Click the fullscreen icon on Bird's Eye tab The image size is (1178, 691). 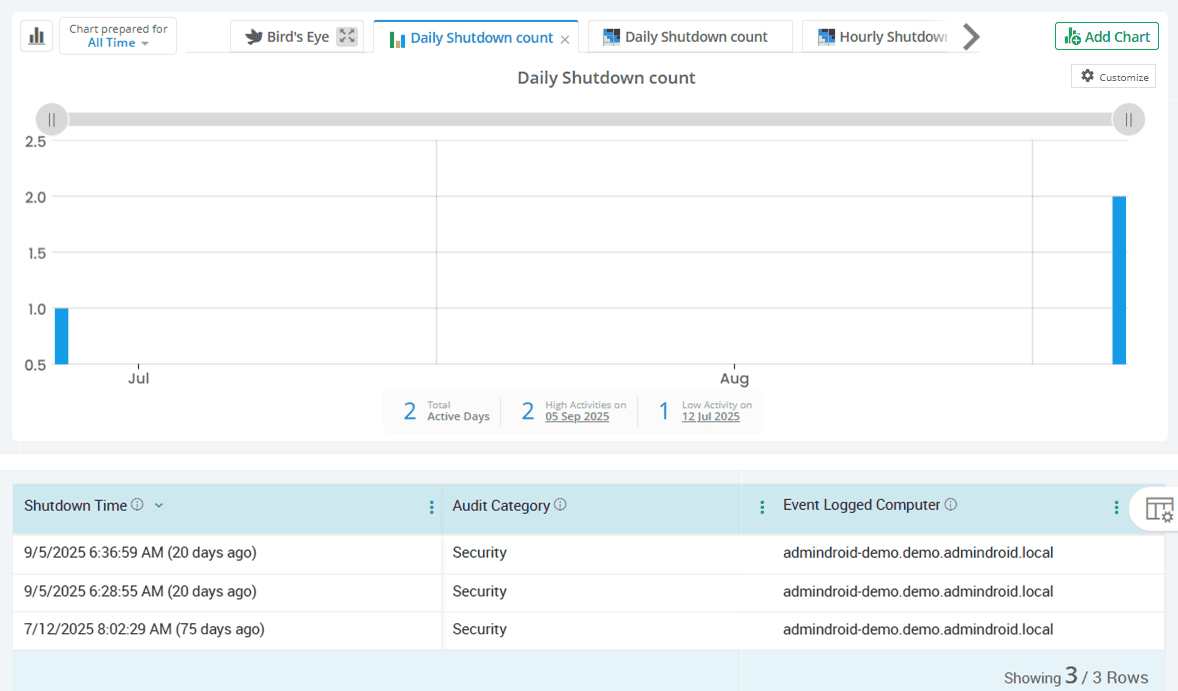click(x=347, y=36)
